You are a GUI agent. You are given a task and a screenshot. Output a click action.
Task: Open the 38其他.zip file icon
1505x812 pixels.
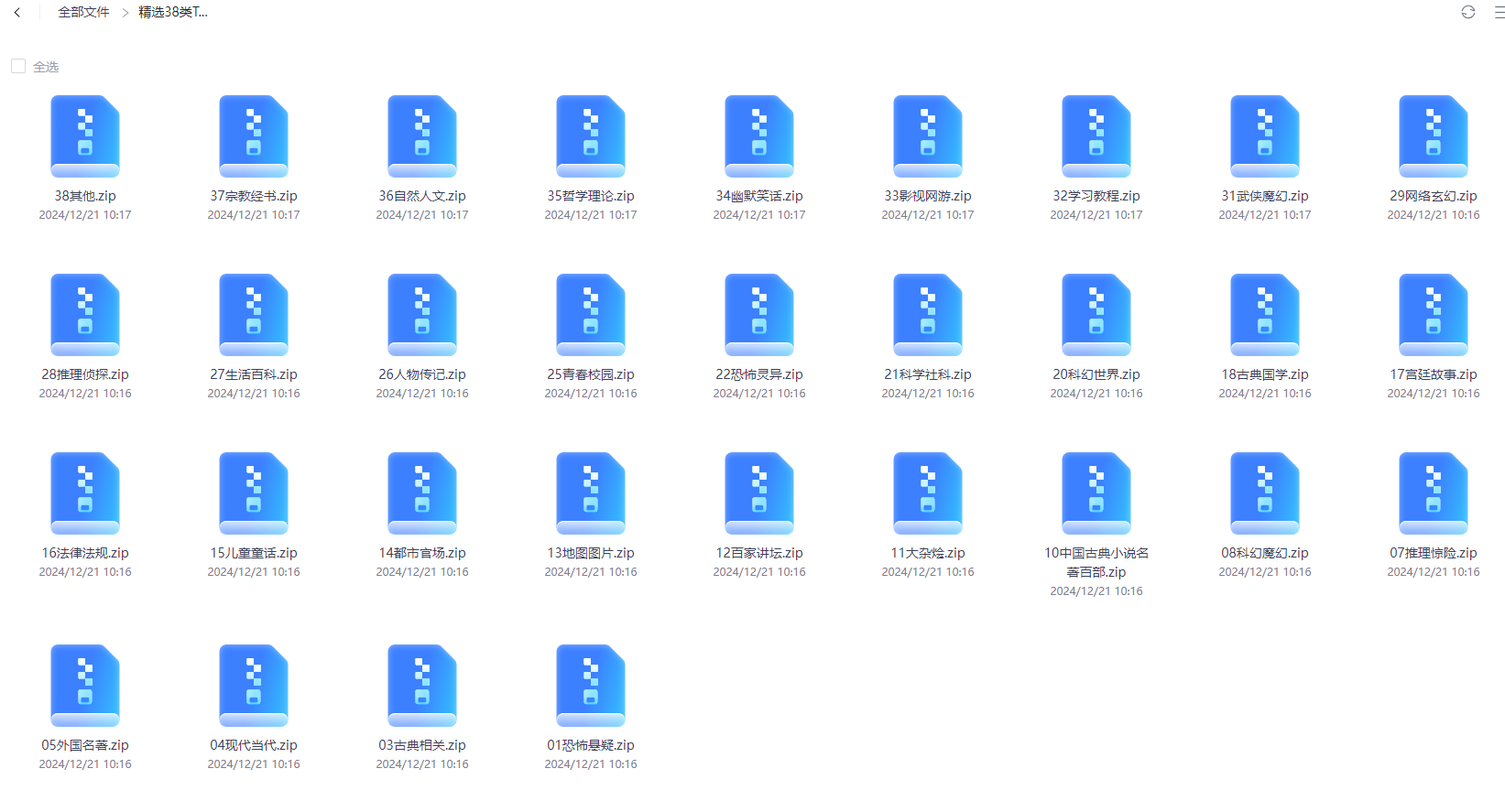click(x=85, y=136)
